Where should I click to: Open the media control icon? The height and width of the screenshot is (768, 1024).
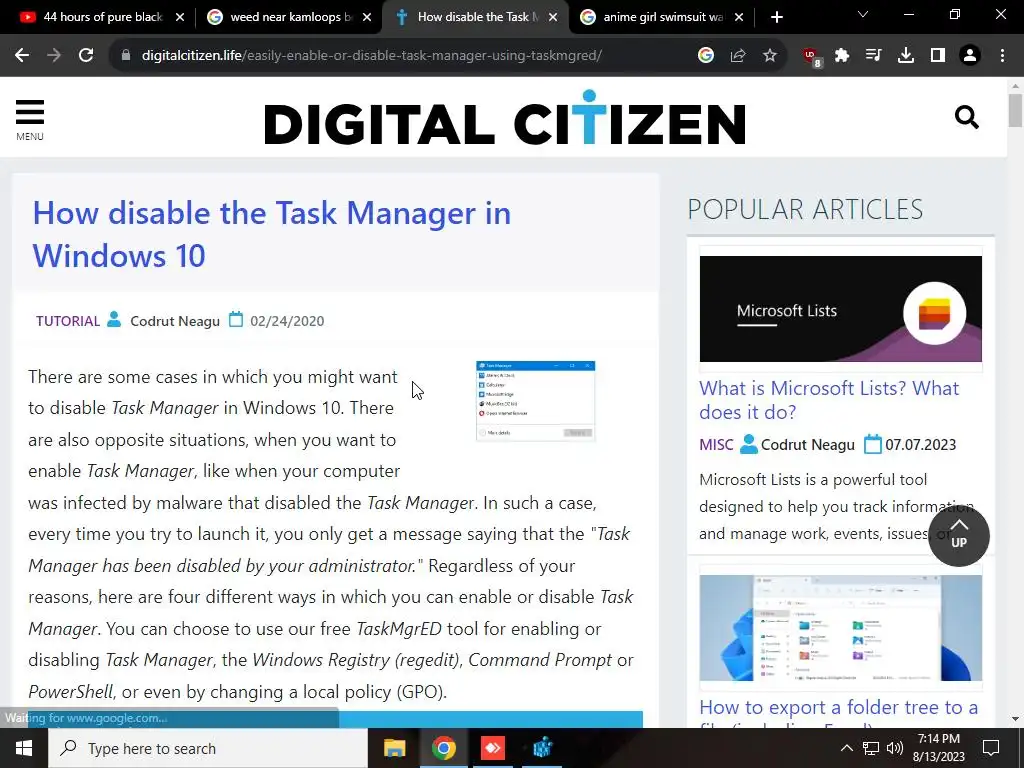[x=873, y=56]
